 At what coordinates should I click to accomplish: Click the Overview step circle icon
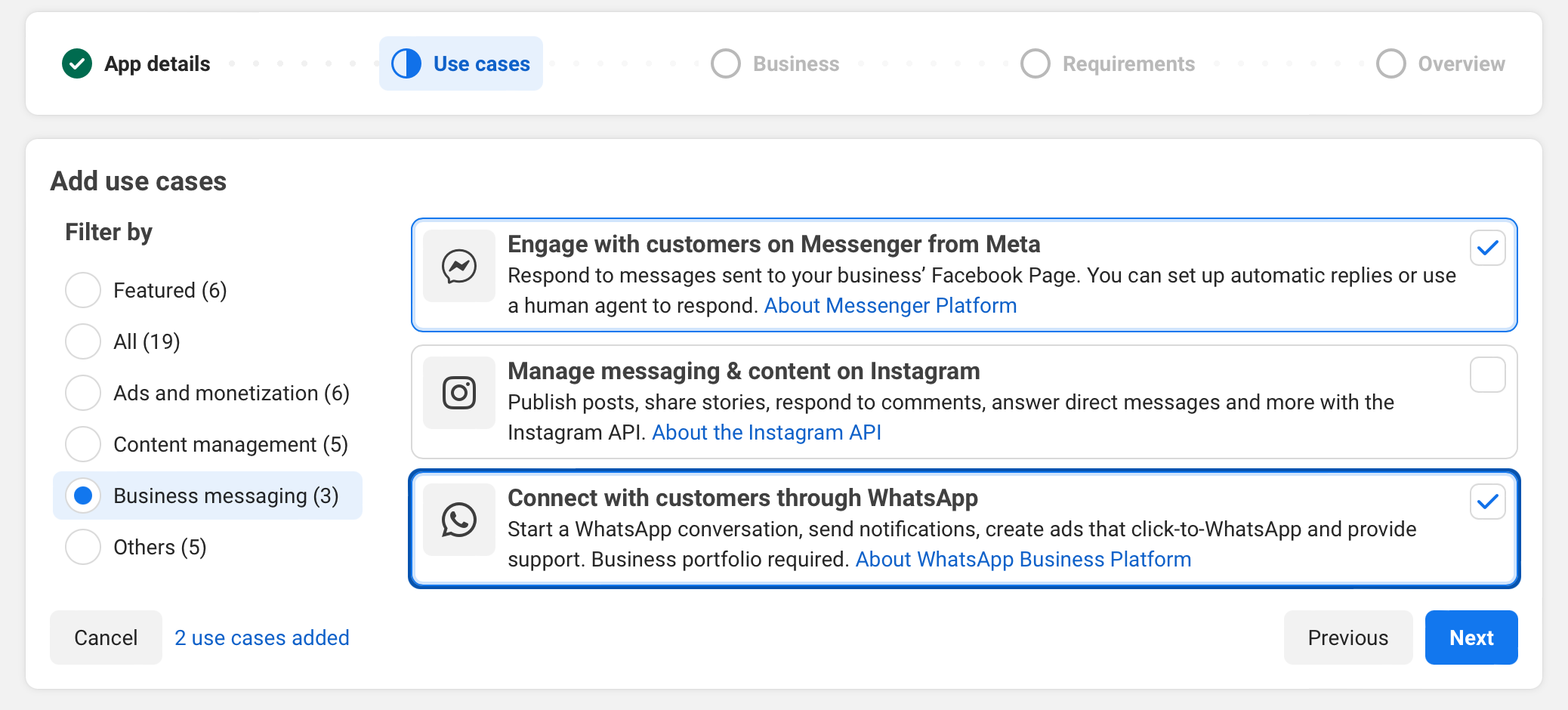pyautogui.click(x=1391, y=64)
